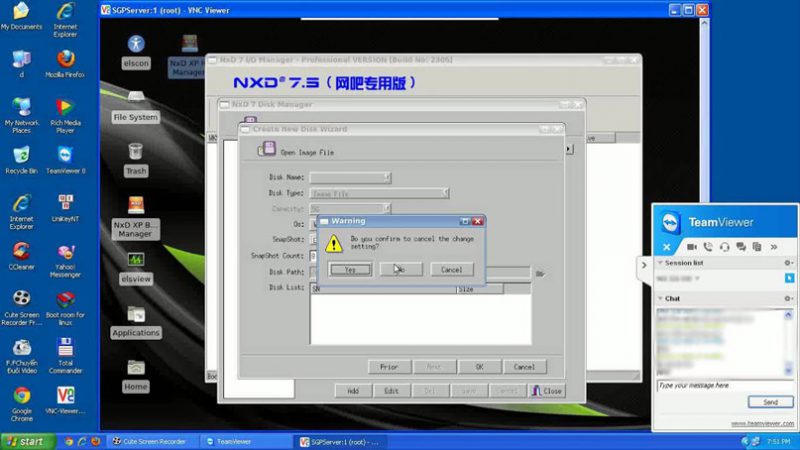This screenshot has width=800, height=450.
Task: Open the elscon desktop icon
Action: click(x=136, y=51)
